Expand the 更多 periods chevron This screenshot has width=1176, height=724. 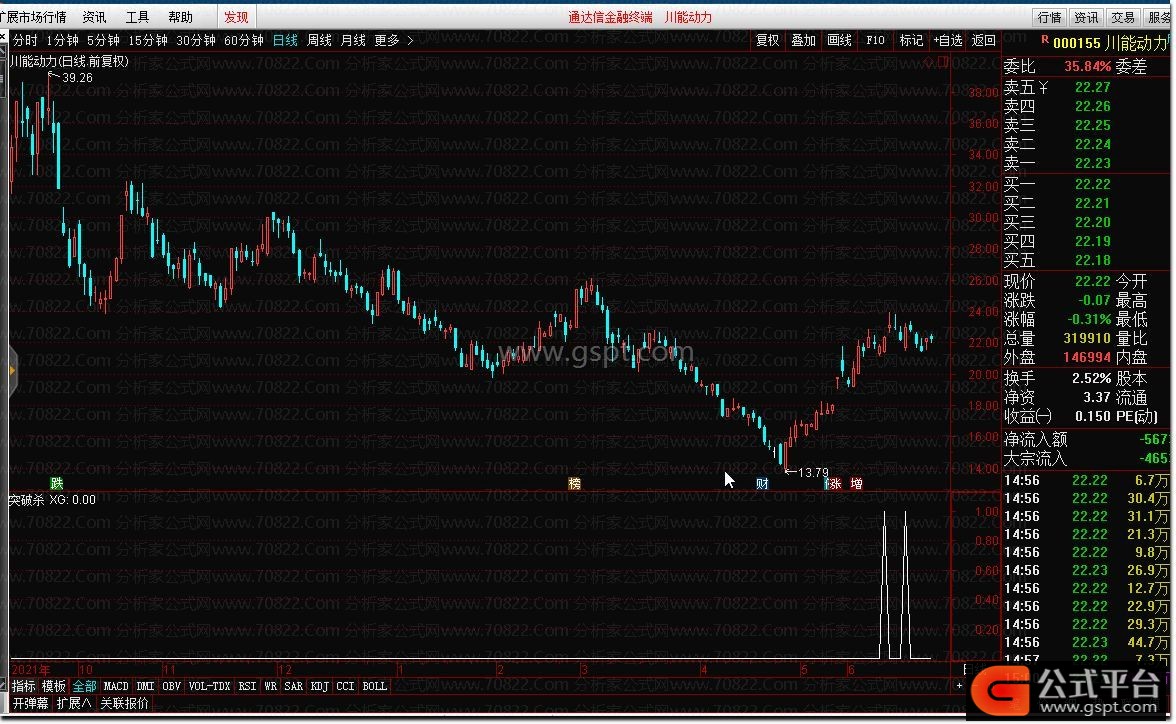point(410,41)
